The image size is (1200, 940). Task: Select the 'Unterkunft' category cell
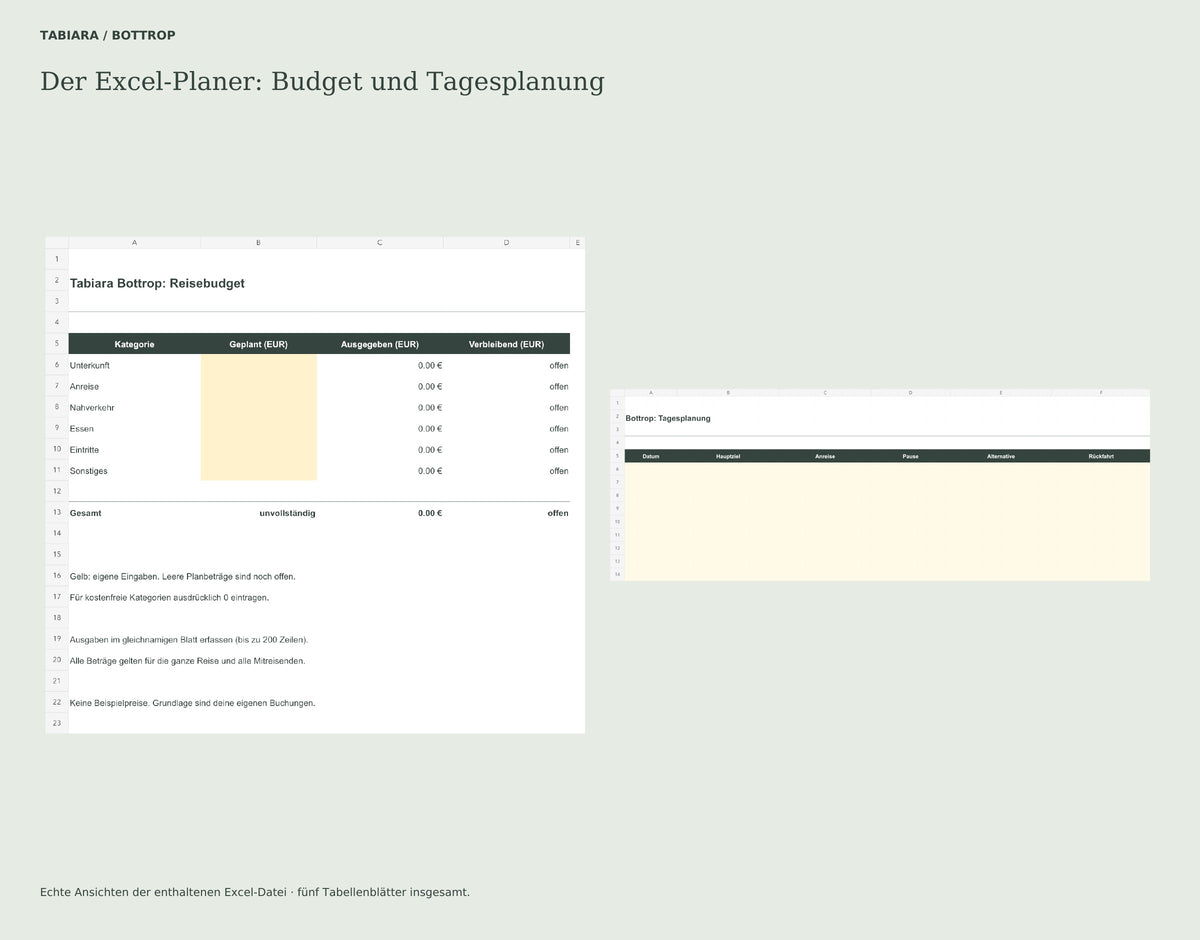tap(134, 365)
